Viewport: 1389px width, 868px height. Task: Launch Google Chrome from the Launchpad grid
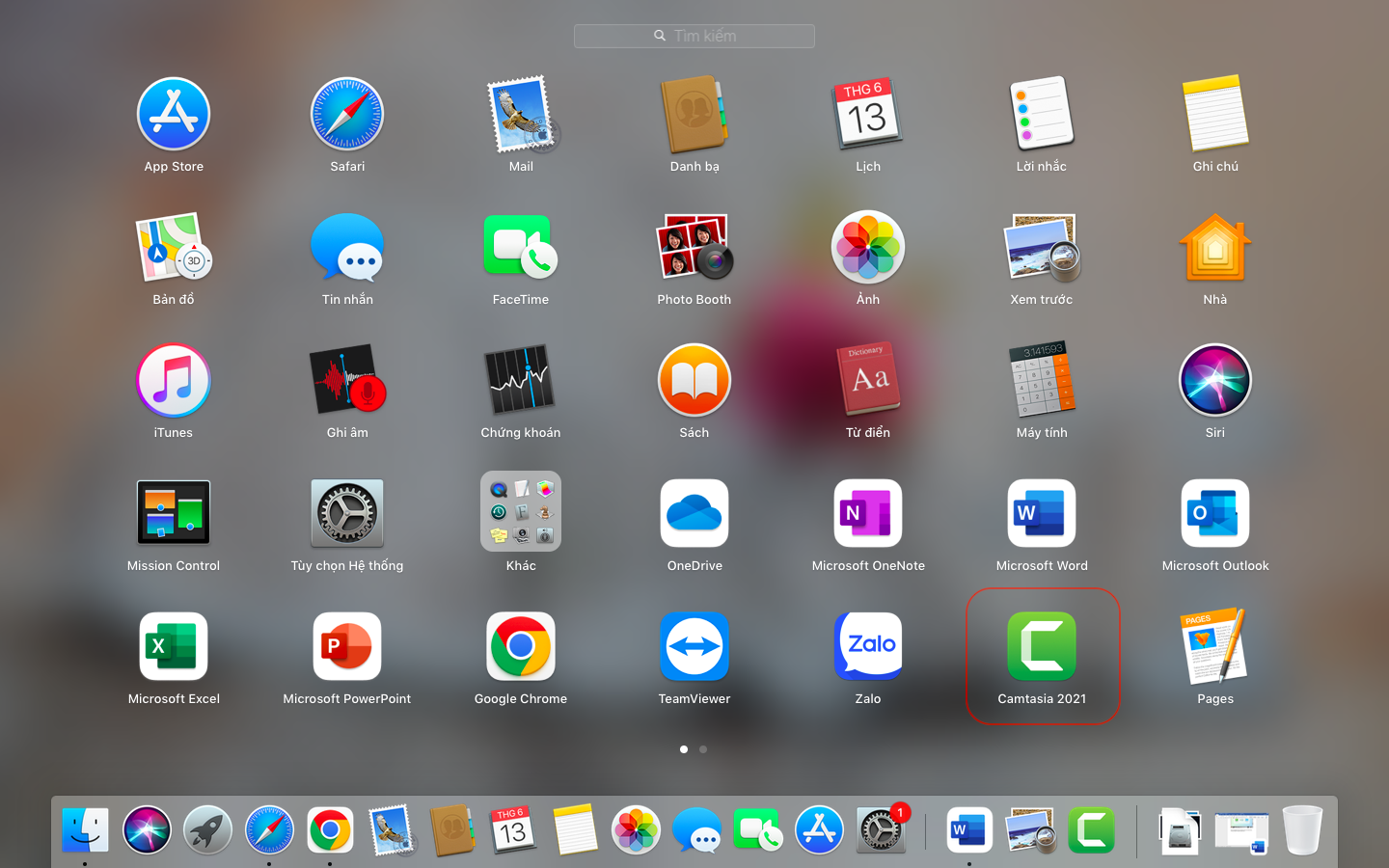(521, 646)
